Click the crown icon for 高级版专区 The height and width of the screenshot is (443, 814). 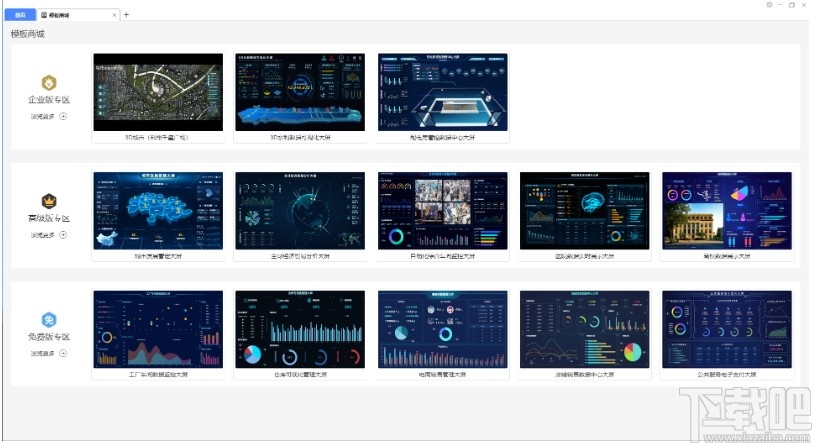pos(49,201)
